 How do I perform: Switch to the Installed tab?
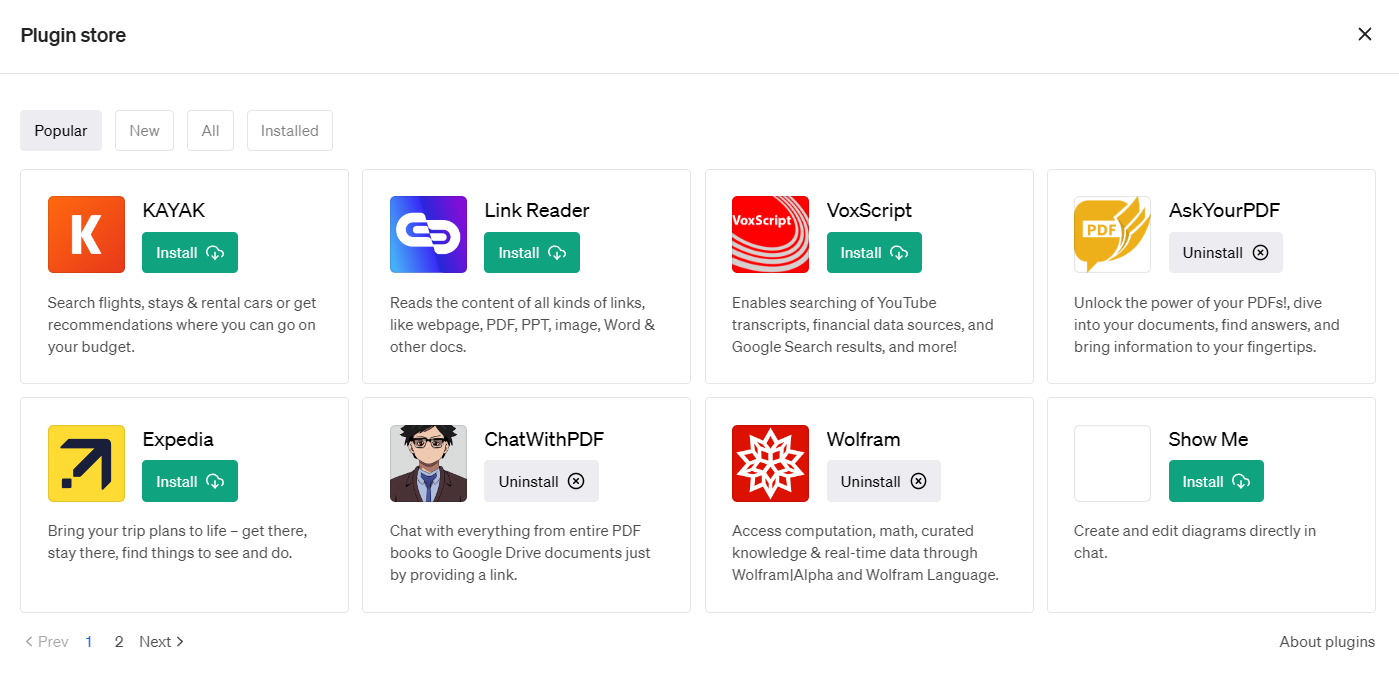[x=290, y=130]
